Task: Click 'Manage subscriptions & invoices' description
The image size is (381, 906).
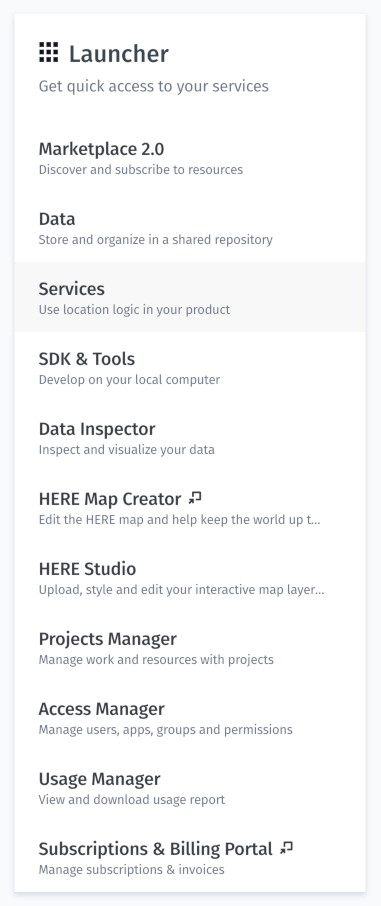Action: (131, 870)
